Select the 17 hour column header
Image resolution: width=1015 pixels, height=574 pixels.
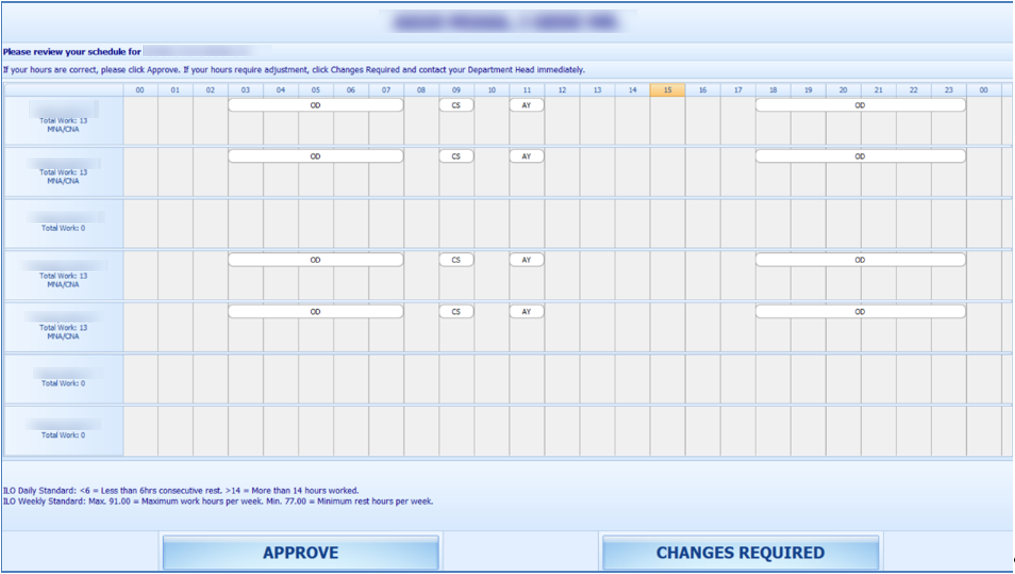[738, 90]
